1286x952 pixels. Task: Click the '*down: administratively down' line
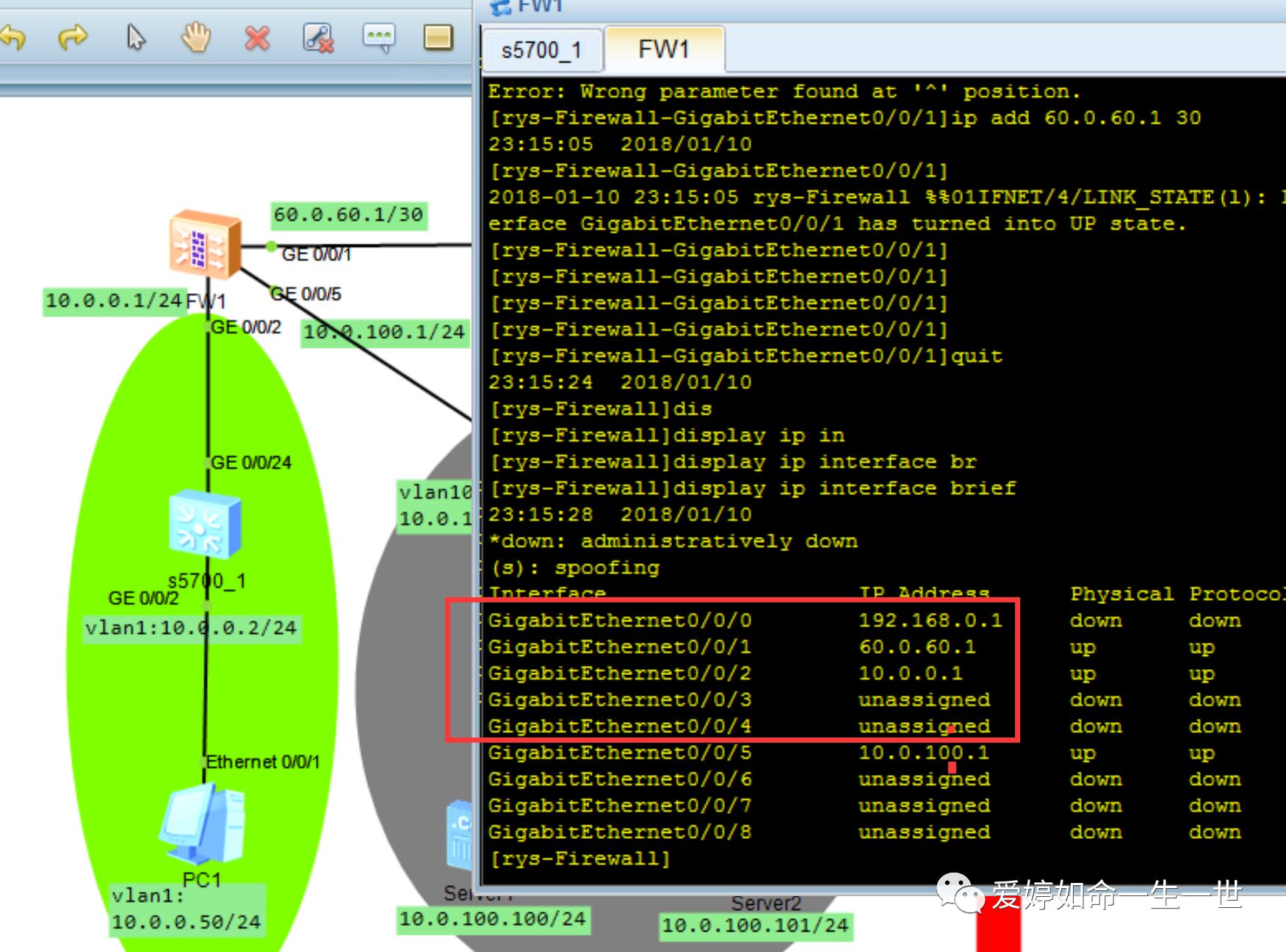[x=673, y=541]
